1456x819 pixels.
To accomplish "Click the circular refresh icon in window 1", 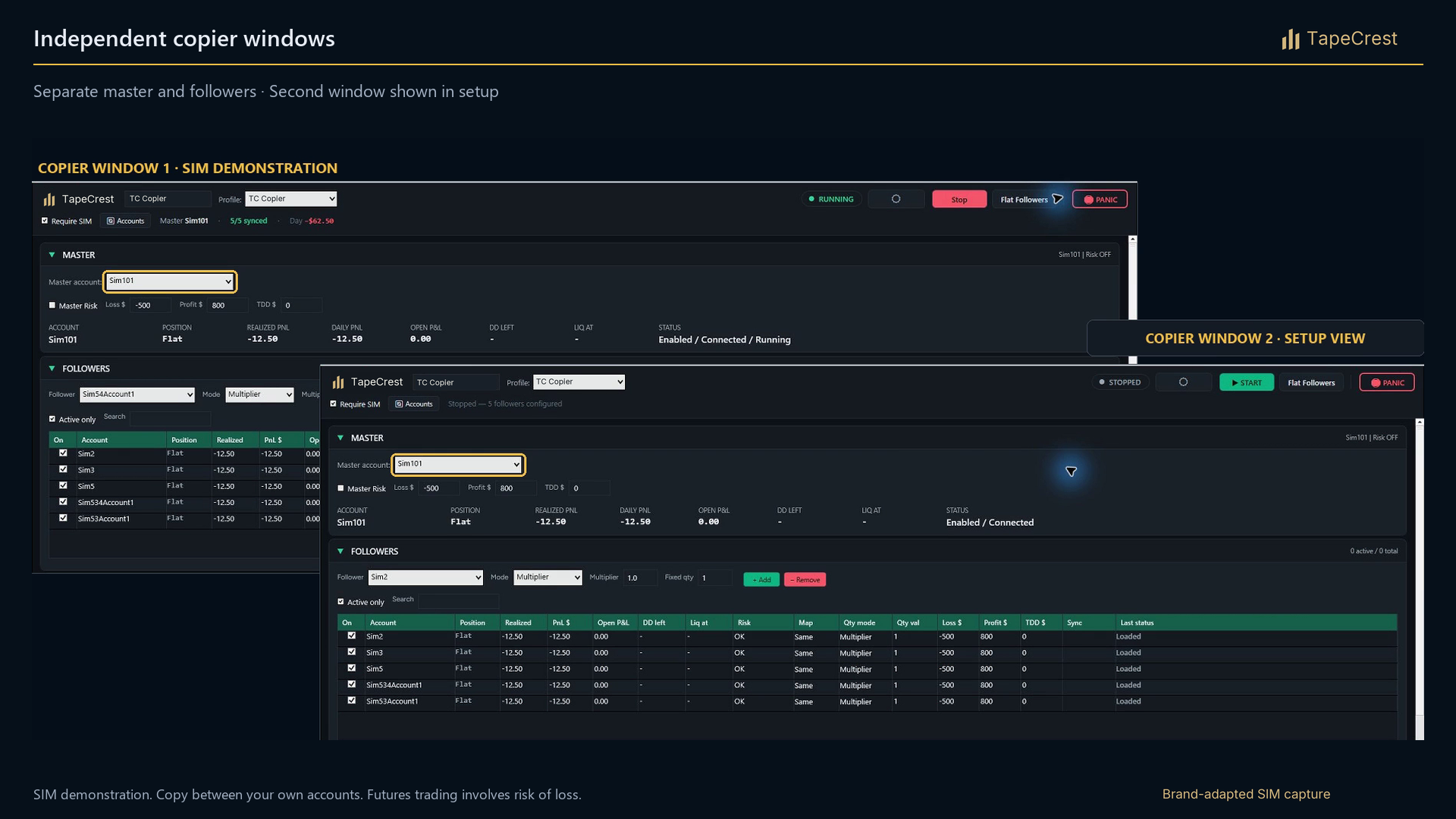I will click(896, 199).
